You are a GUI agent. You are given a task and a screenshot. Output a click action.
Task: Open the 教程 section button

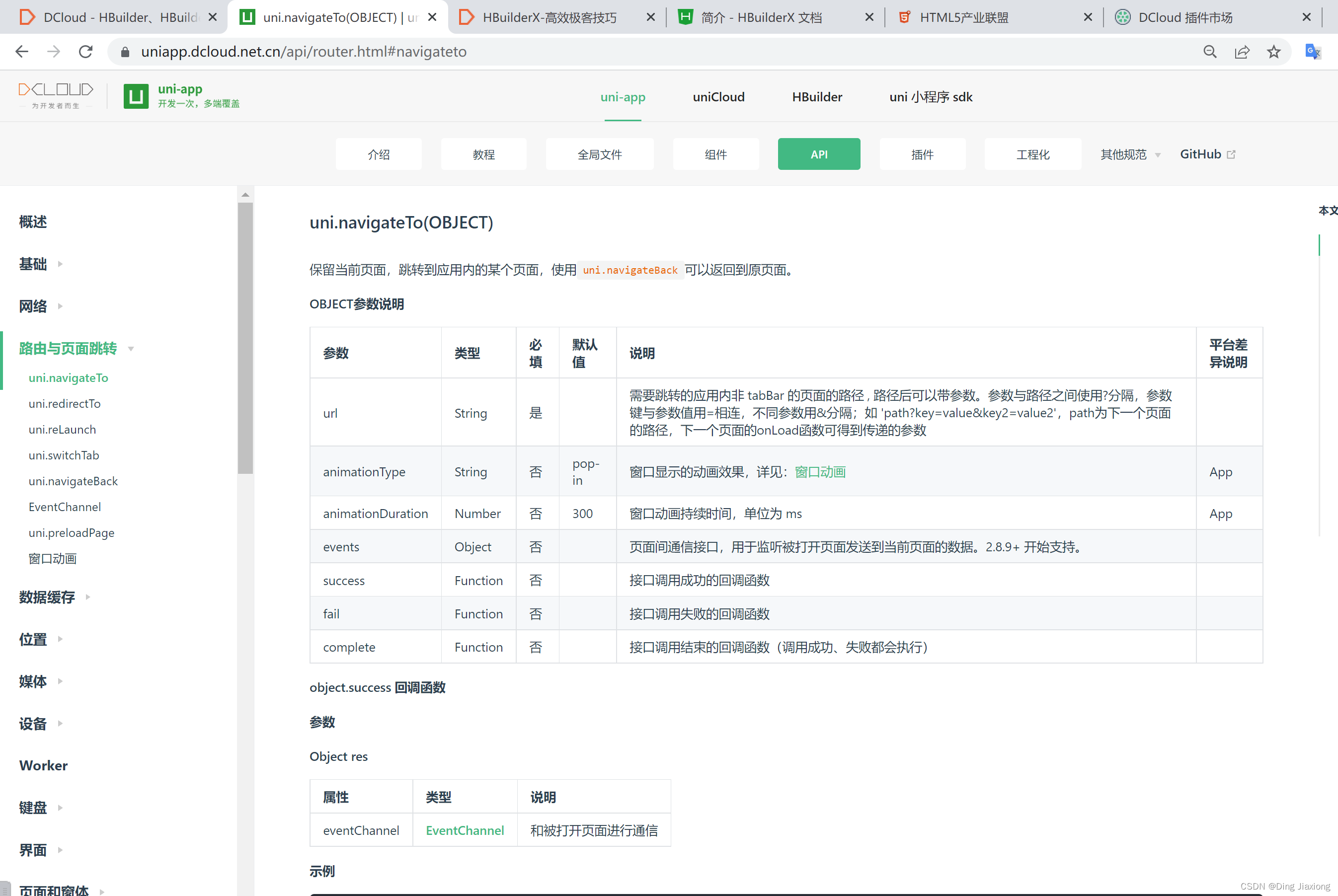[483, 154]
